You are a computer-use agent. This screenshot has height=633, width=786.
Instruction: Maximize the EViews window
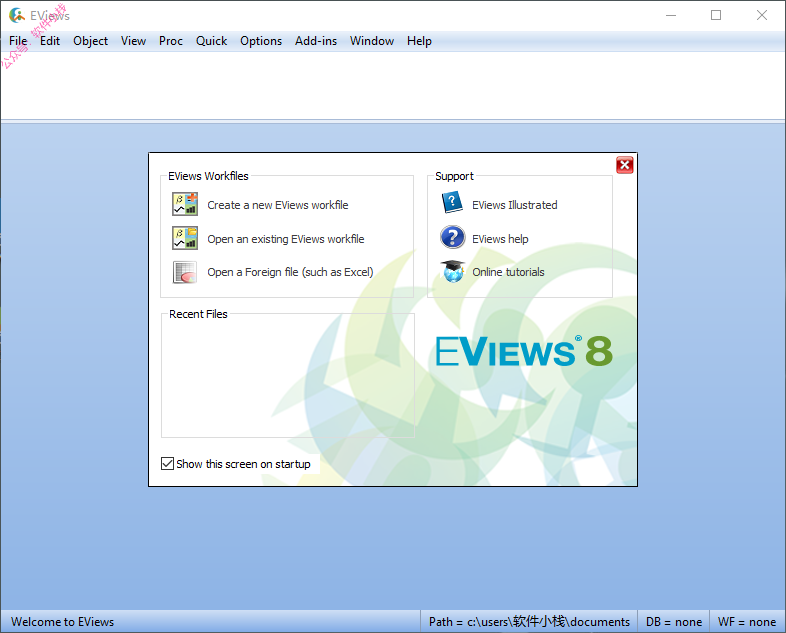click(716, 16)
